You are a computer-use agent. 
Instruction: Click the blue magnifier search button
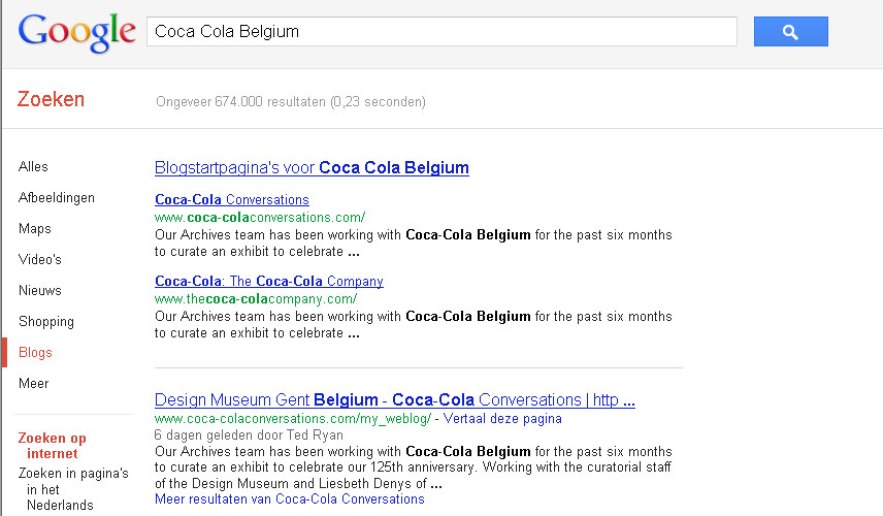click(791, 32)
